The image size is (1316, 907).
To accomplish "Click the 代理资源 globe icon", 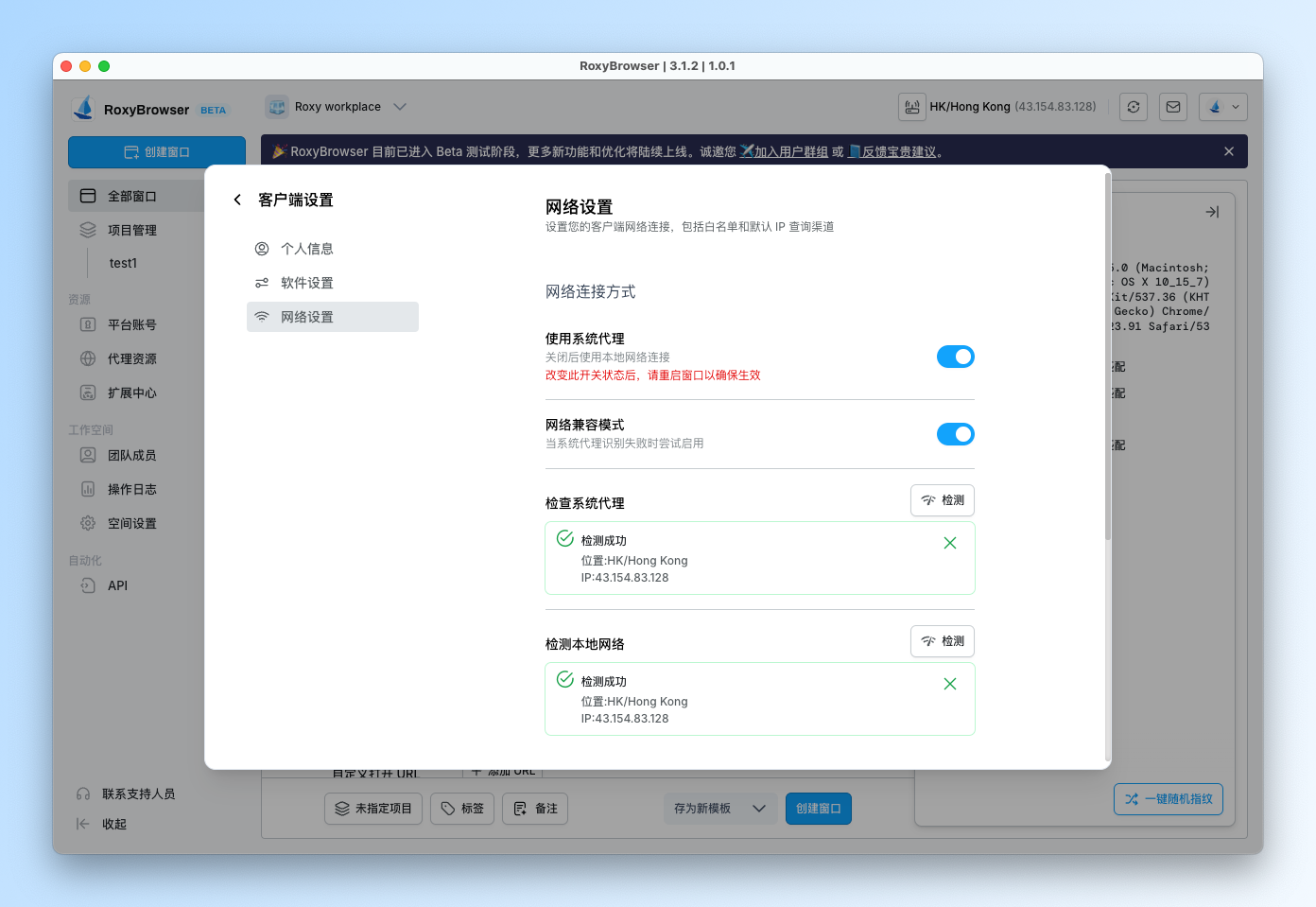I will coord(88,358).
